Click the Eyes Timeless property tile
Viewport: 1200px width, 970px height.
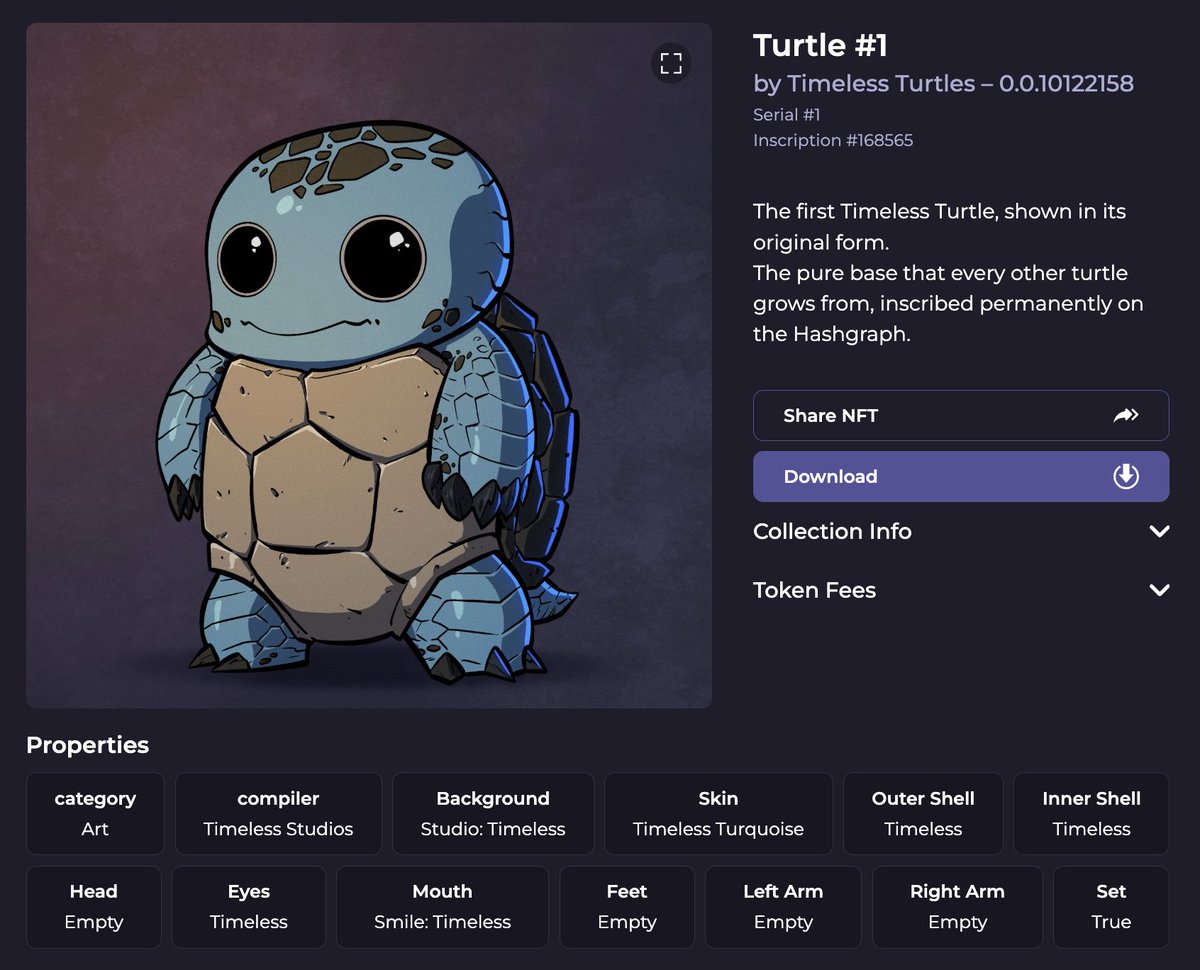coord(248,907)
